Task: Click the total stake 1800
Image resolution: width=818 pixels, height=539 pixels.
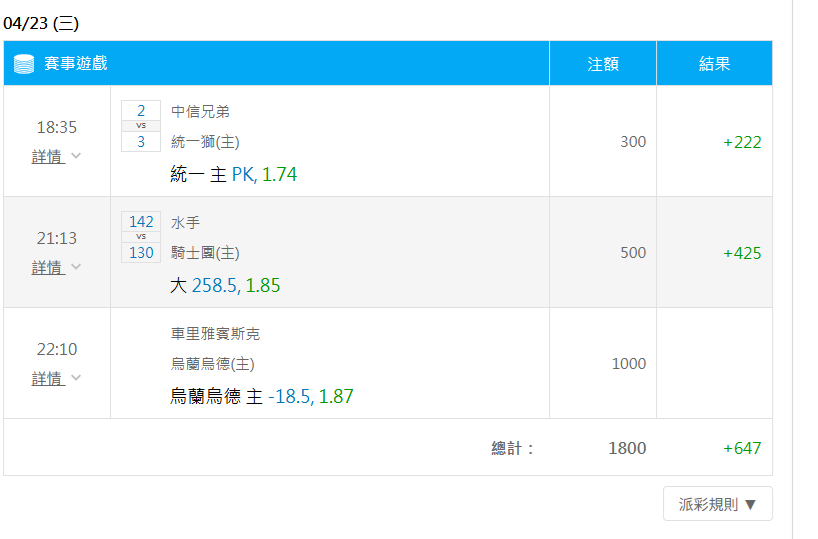Action: point(627,448)
